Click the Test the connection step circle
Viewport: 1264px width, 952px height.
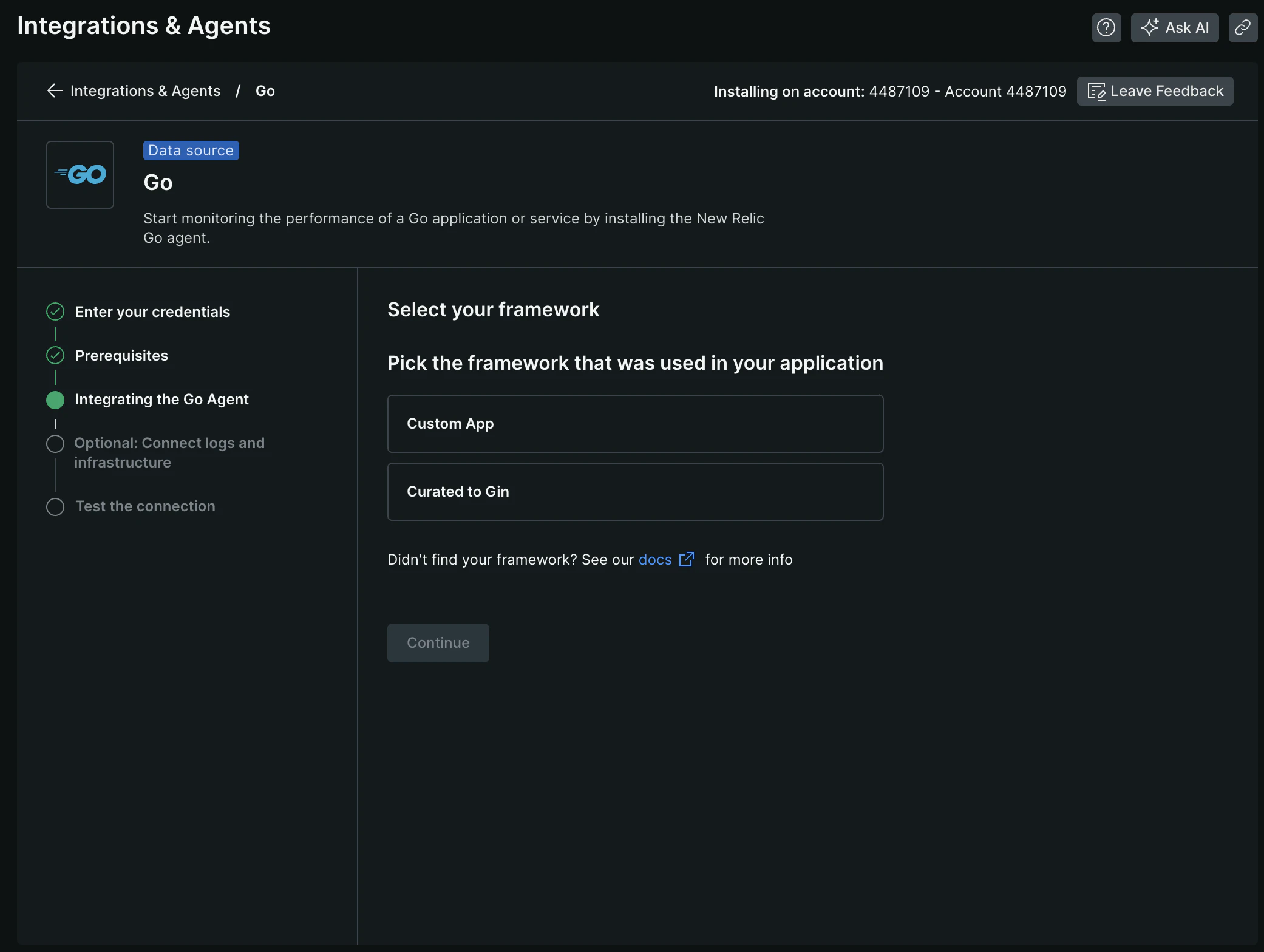55,507
